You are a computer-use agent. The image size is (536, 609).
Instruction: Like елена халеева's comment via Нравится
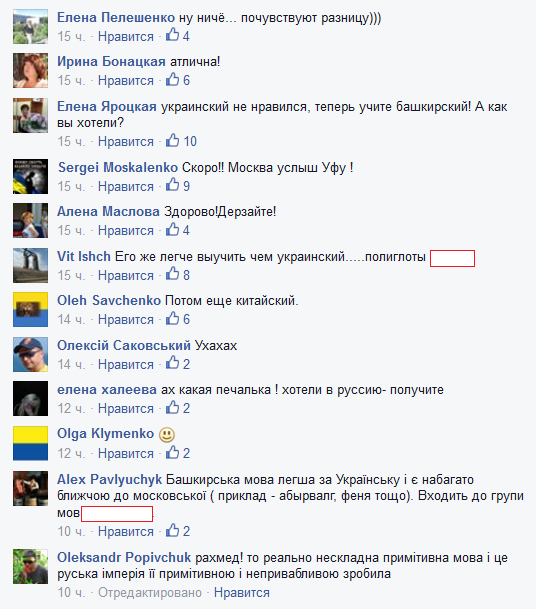tap(126, 409)
